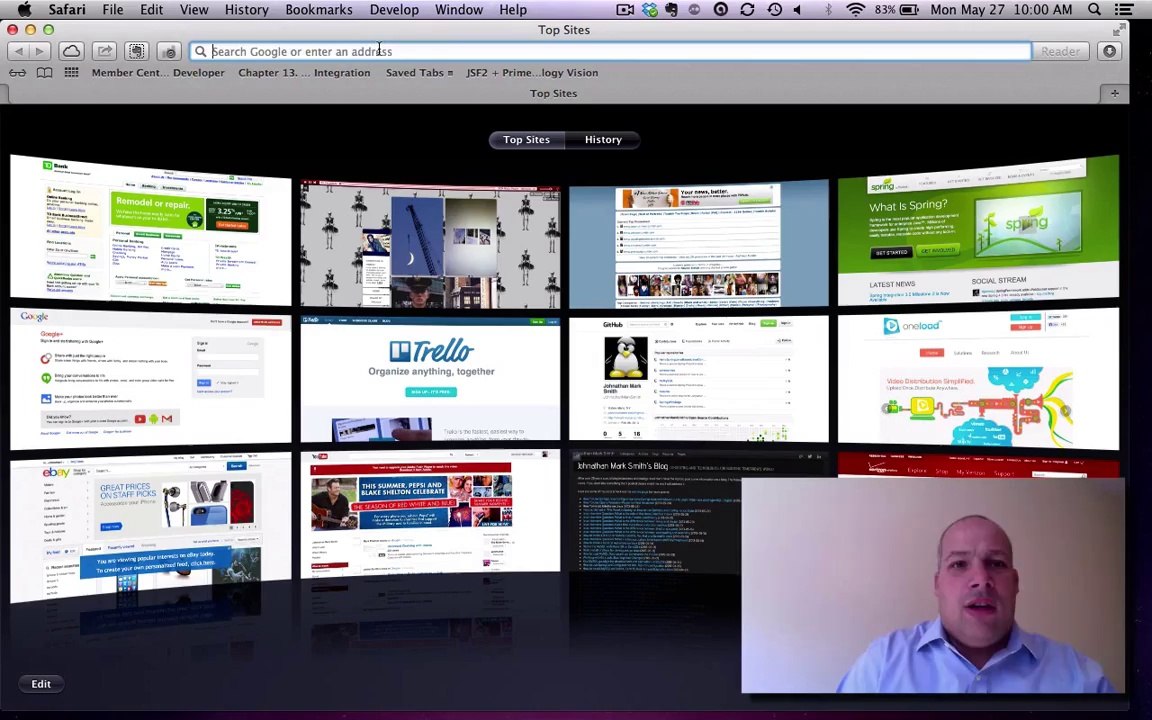Switch to the History segmented tab

coord(603,140)
